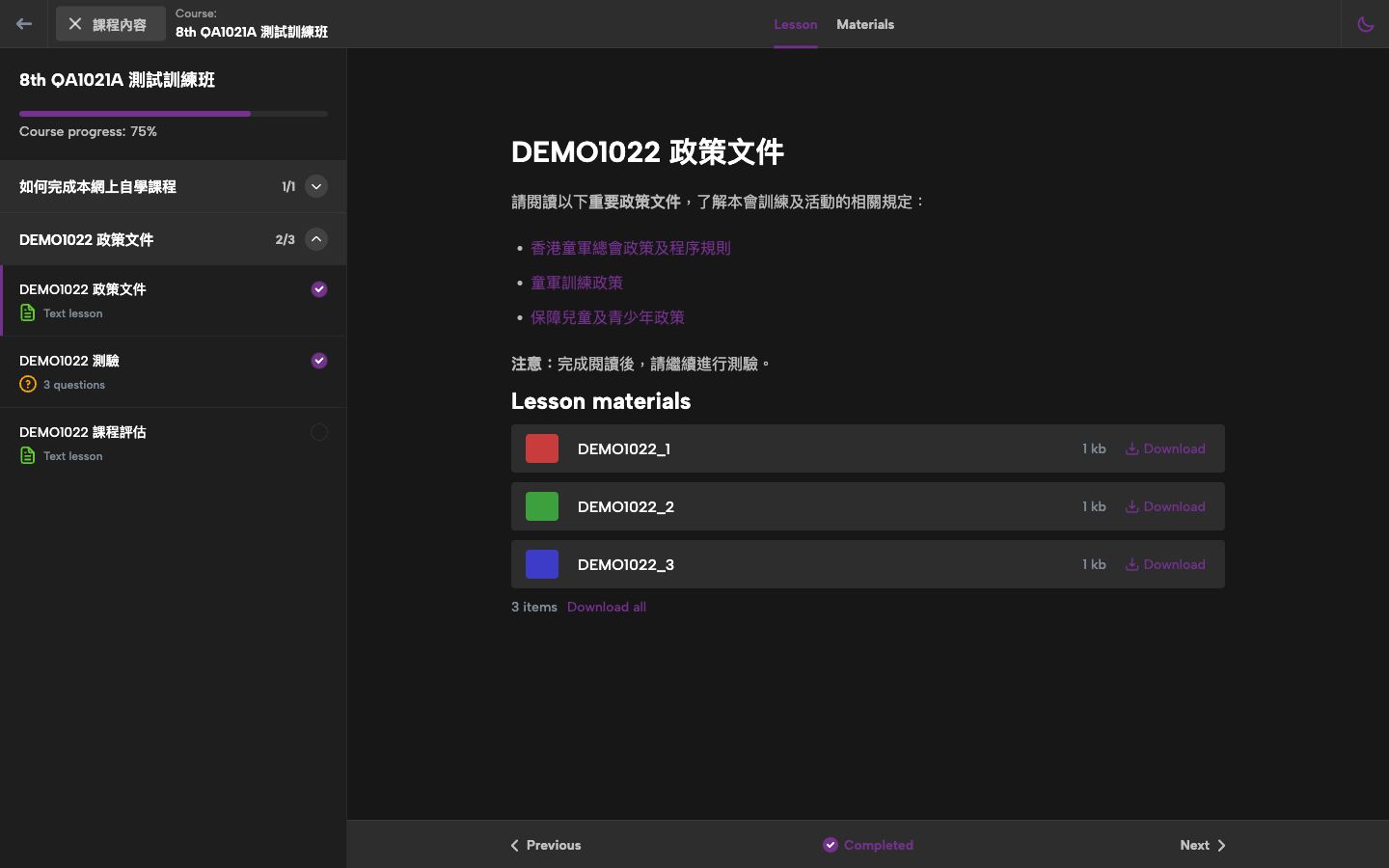Image resolution: width=1389 pixels, height=868 pixels.
Task: Open the DEMO1022 課程評估 lesson
Action: tap(174, 443)
